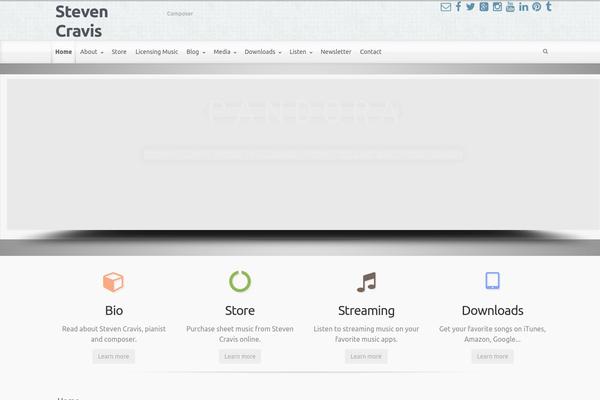Click the Steven Cravis site title
The width and height of the screenshot is (600, 400).
tap(82, 21)
